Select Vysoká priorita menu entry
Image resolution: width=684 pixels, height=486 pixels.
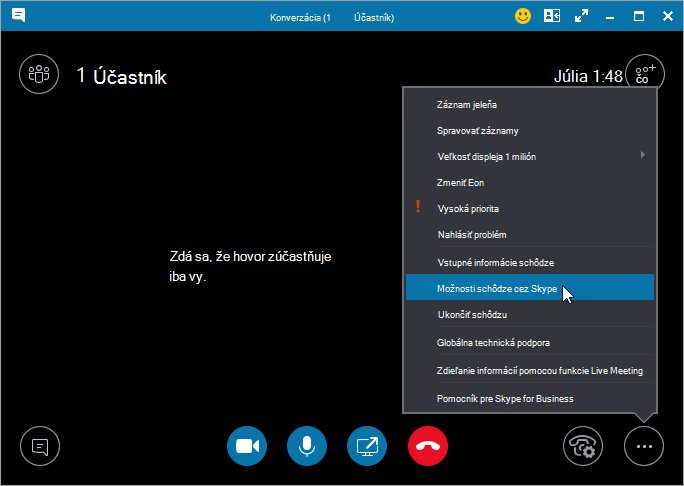click(530, 209)
